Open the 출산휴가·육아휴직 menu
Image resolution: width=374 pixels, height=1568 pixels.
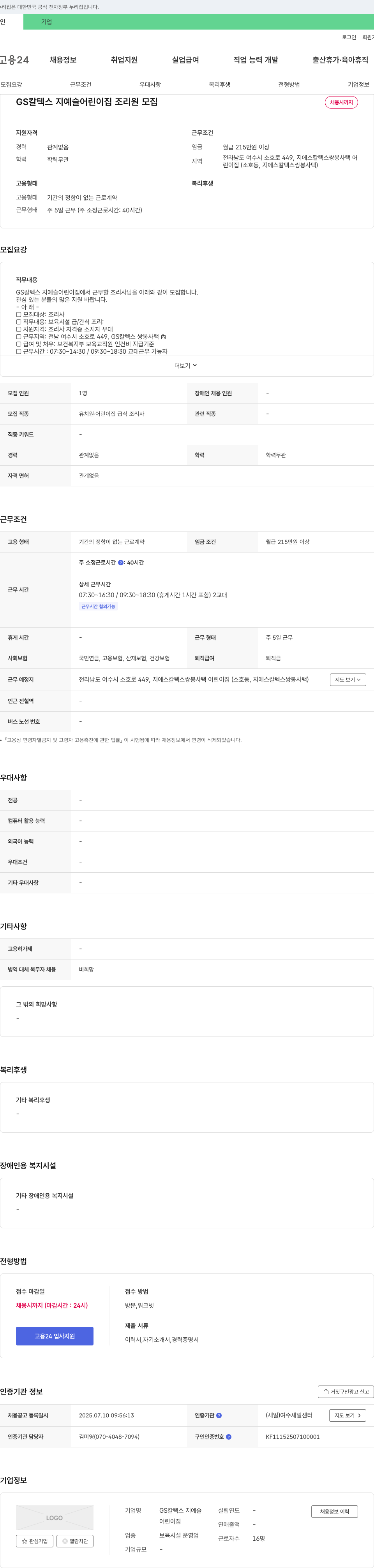340,60
